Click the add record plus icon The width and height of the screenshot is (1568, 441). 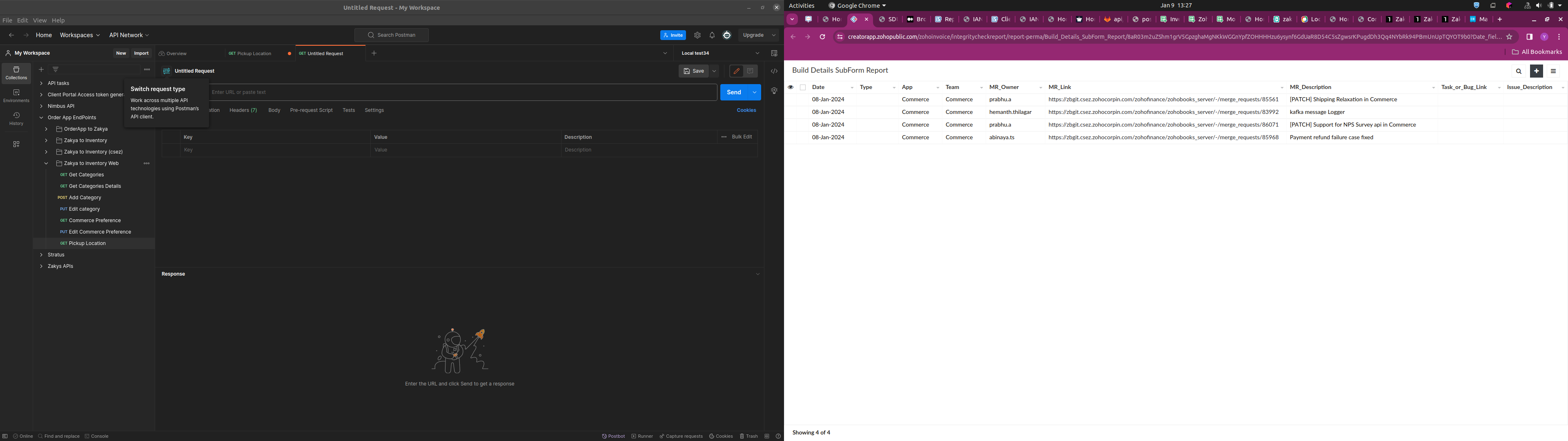[x=1536, y=71]
